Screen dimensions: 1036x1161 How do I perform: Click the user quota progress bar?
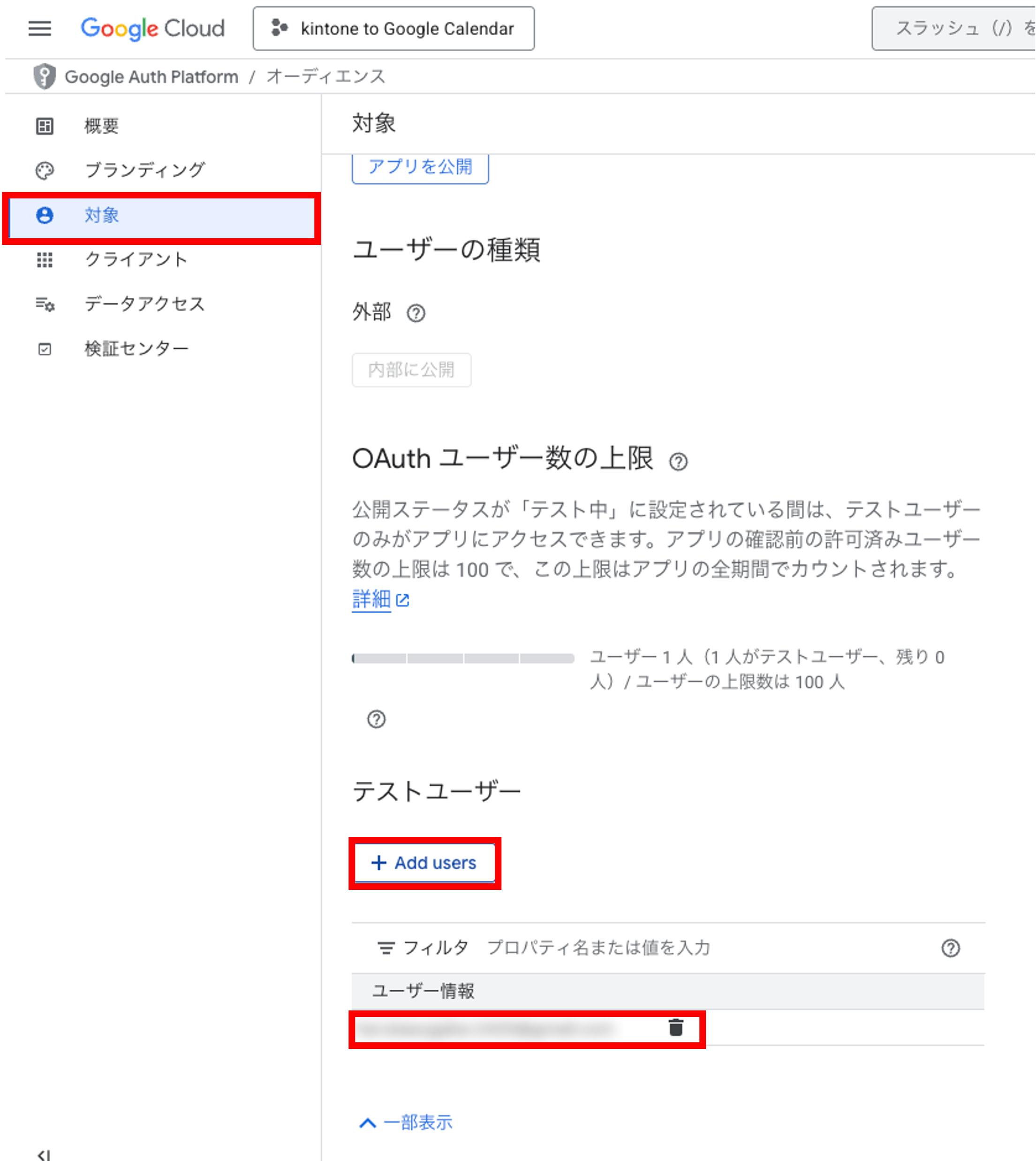(463, 659)
